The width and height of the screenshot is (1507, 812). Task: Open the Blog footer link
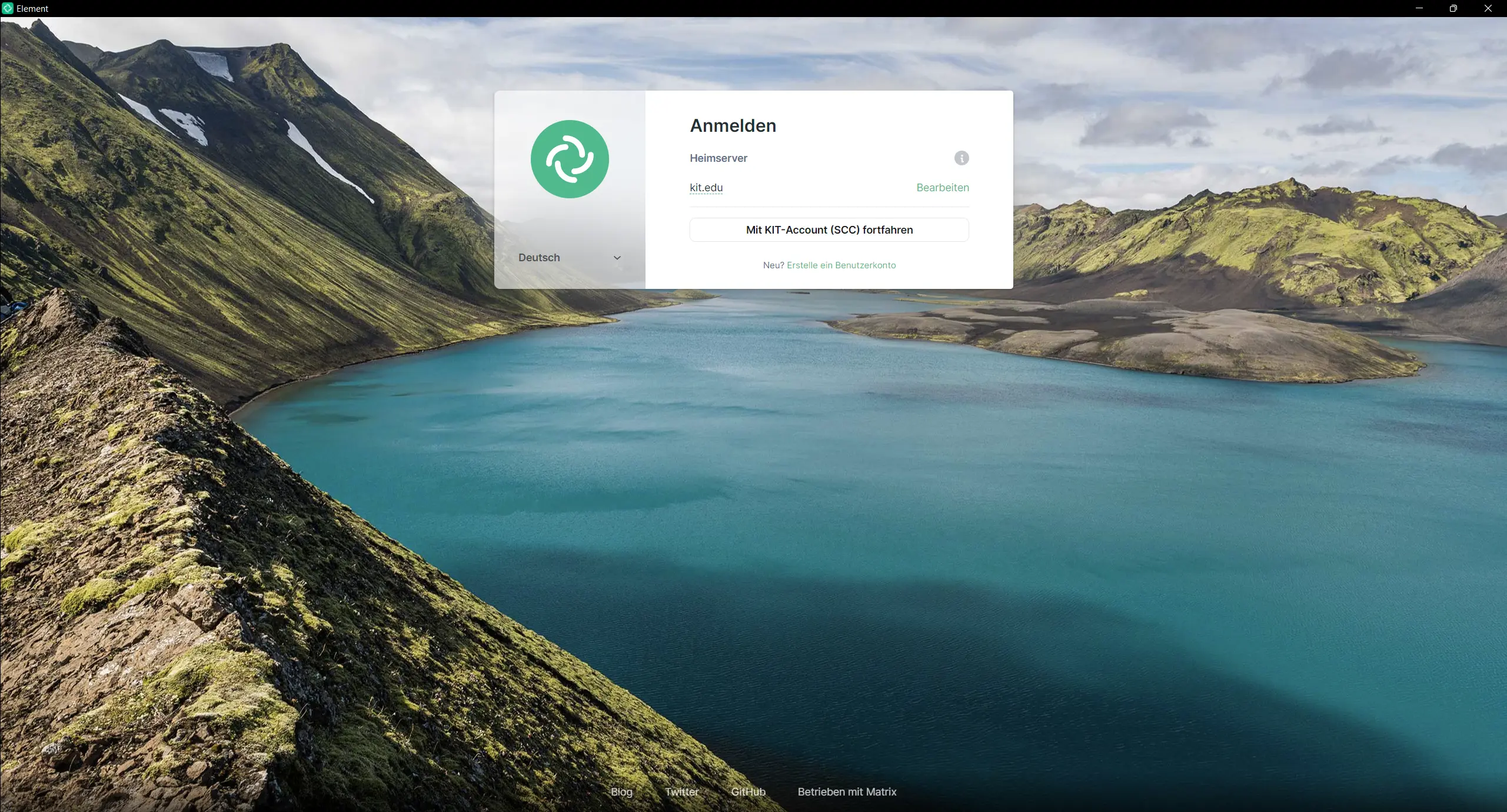[621, 791]
